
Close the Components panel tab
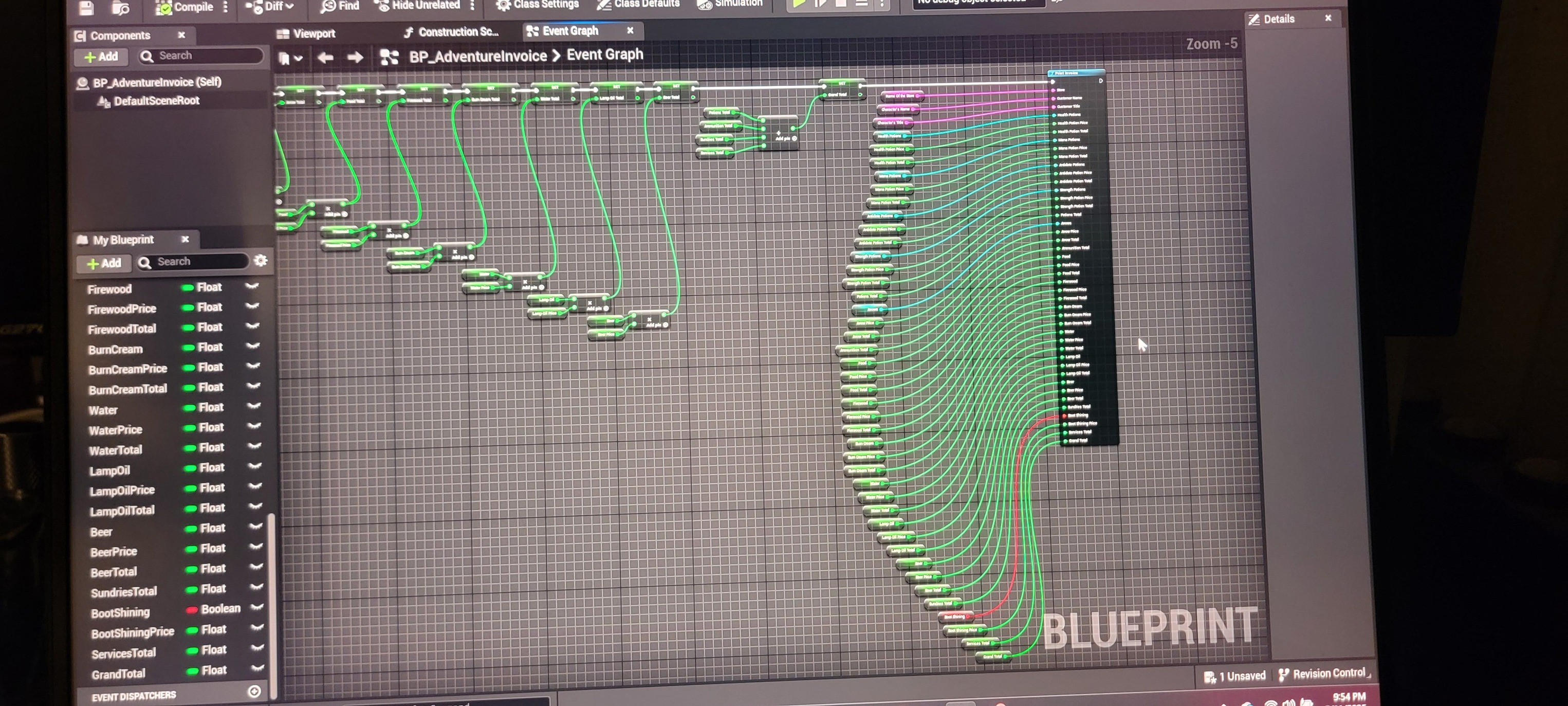pyautogui.click(x=181, y=35)
